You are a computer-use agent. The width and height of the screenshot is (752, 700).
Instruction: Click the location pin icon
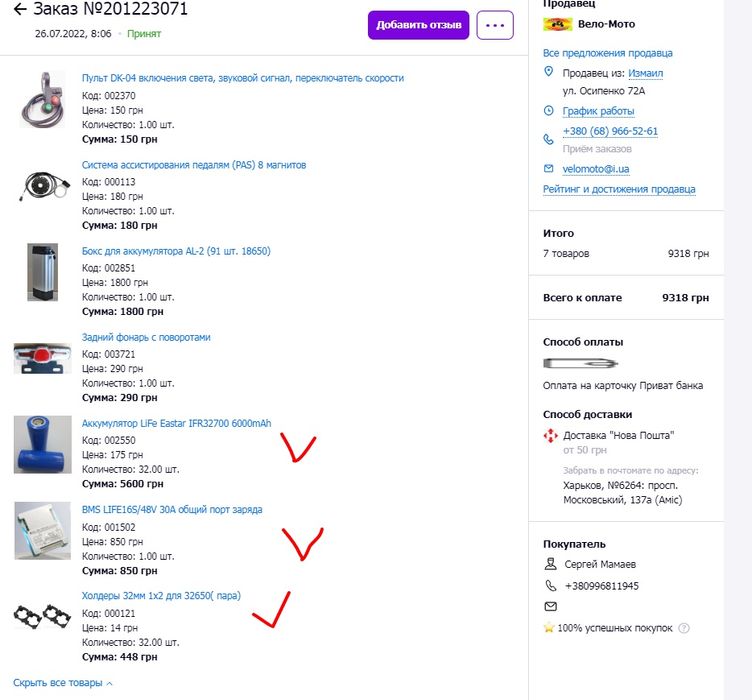tap(548, 72)
